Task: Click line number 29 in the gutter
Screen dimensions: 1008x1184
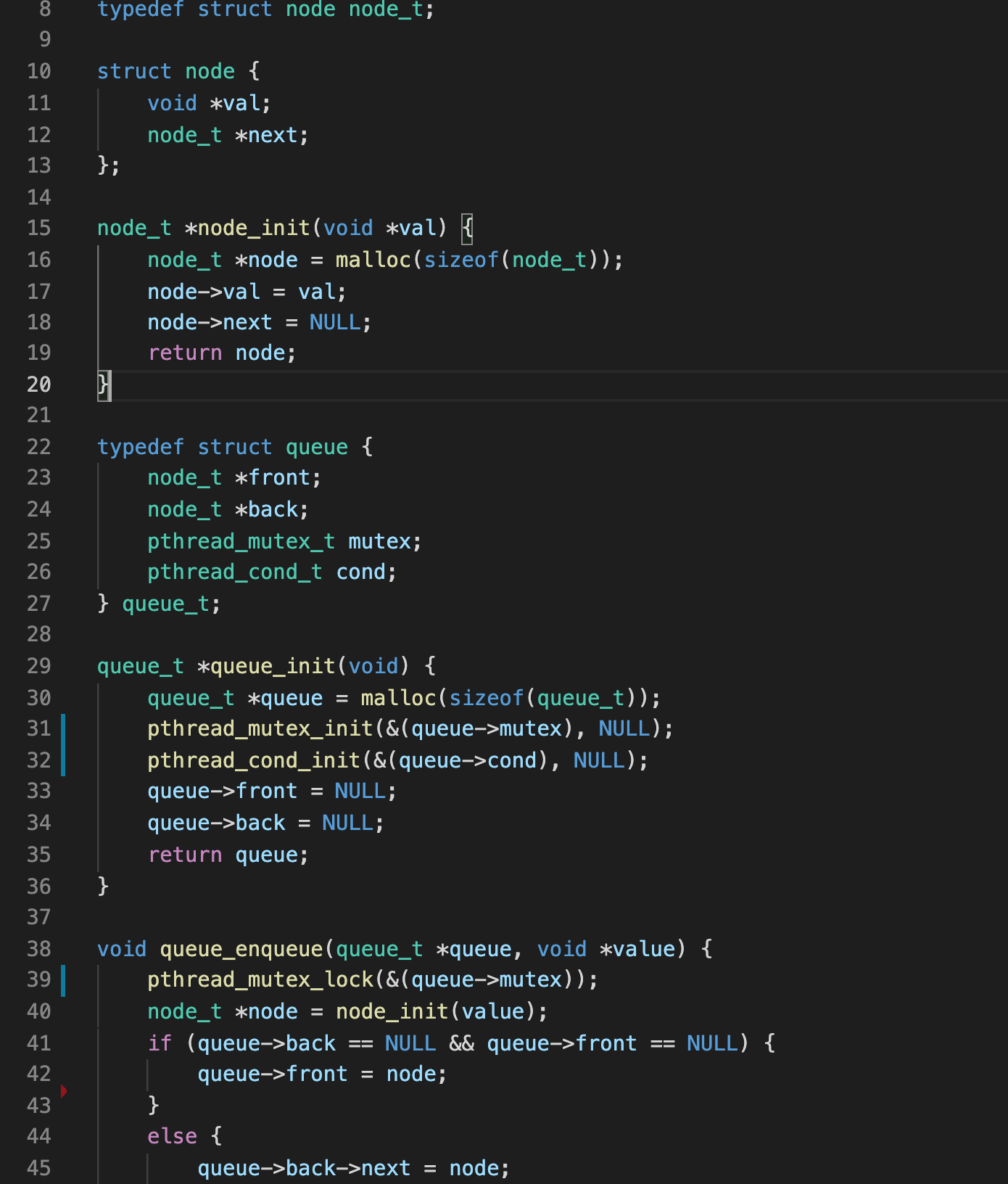Action: (39, 666)
